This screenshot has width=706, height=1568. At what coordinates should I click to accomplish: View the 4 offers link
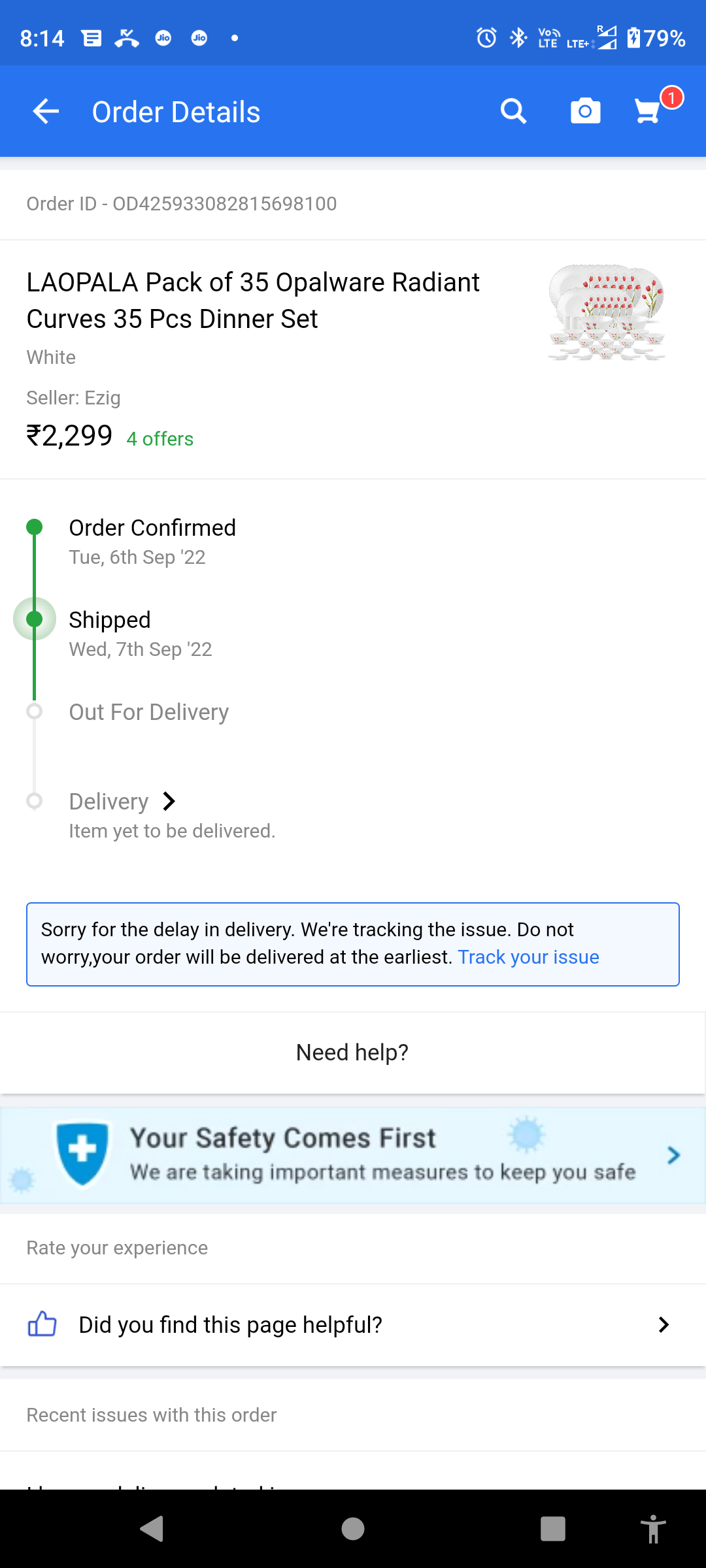pos(160,439)
